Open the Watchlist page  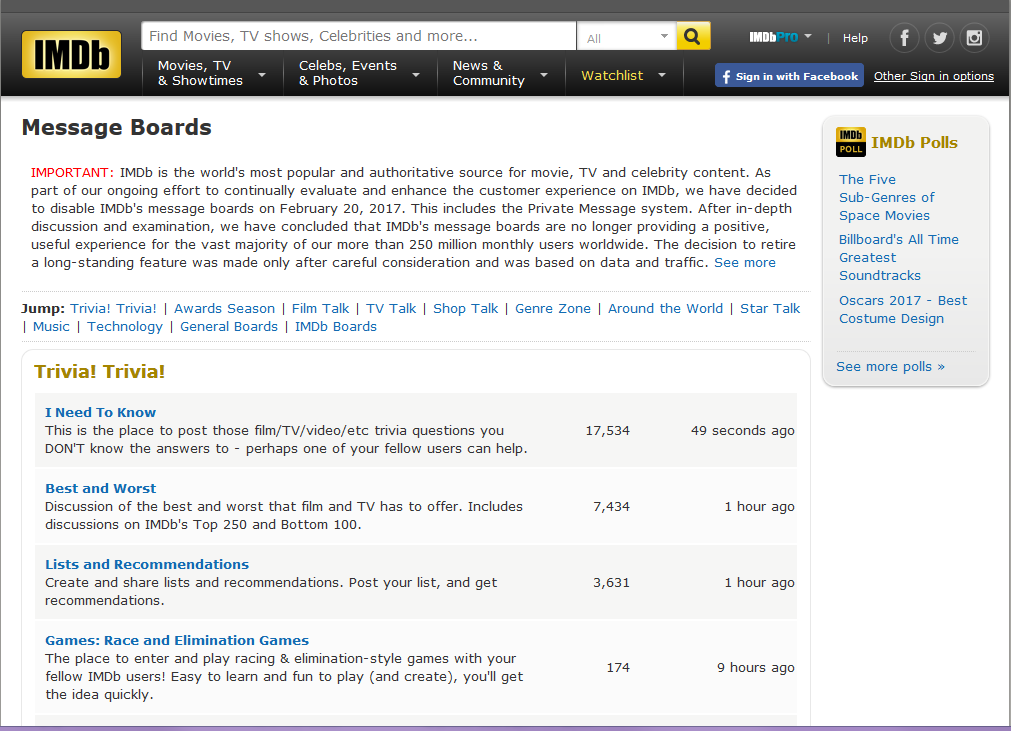tap(612, 75)
